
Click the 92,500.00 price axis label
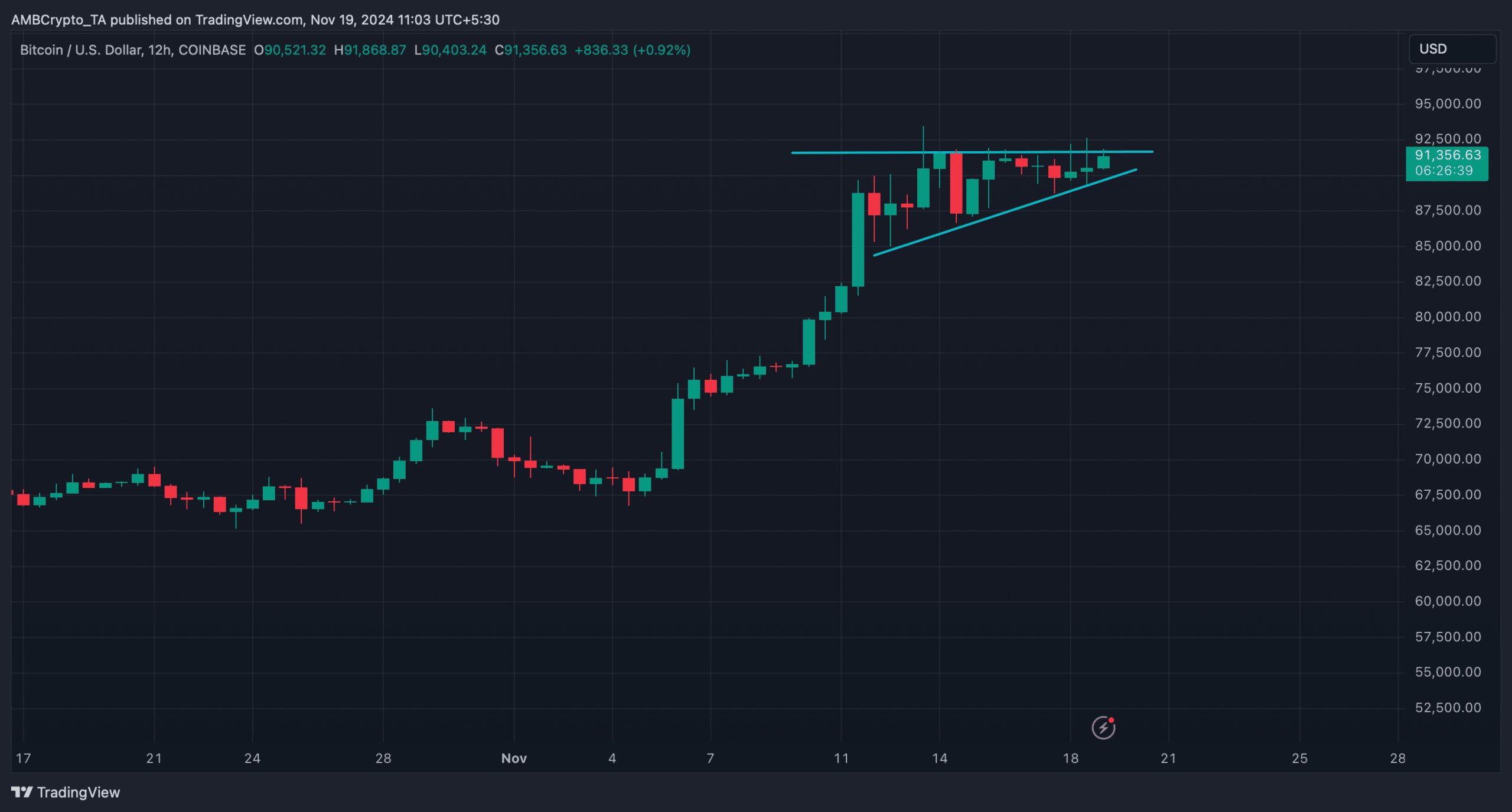(x=1448, y=139)
